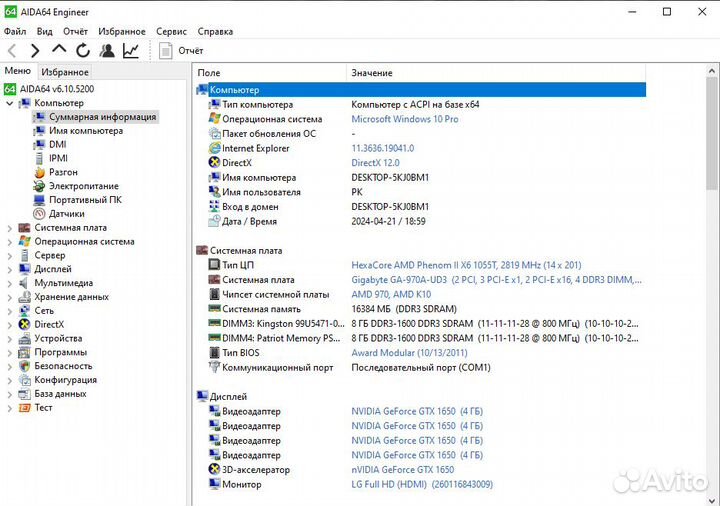Screen dimensions: 720x506
Task: Open the user profile toolbar icon
Action: (107, 51)
